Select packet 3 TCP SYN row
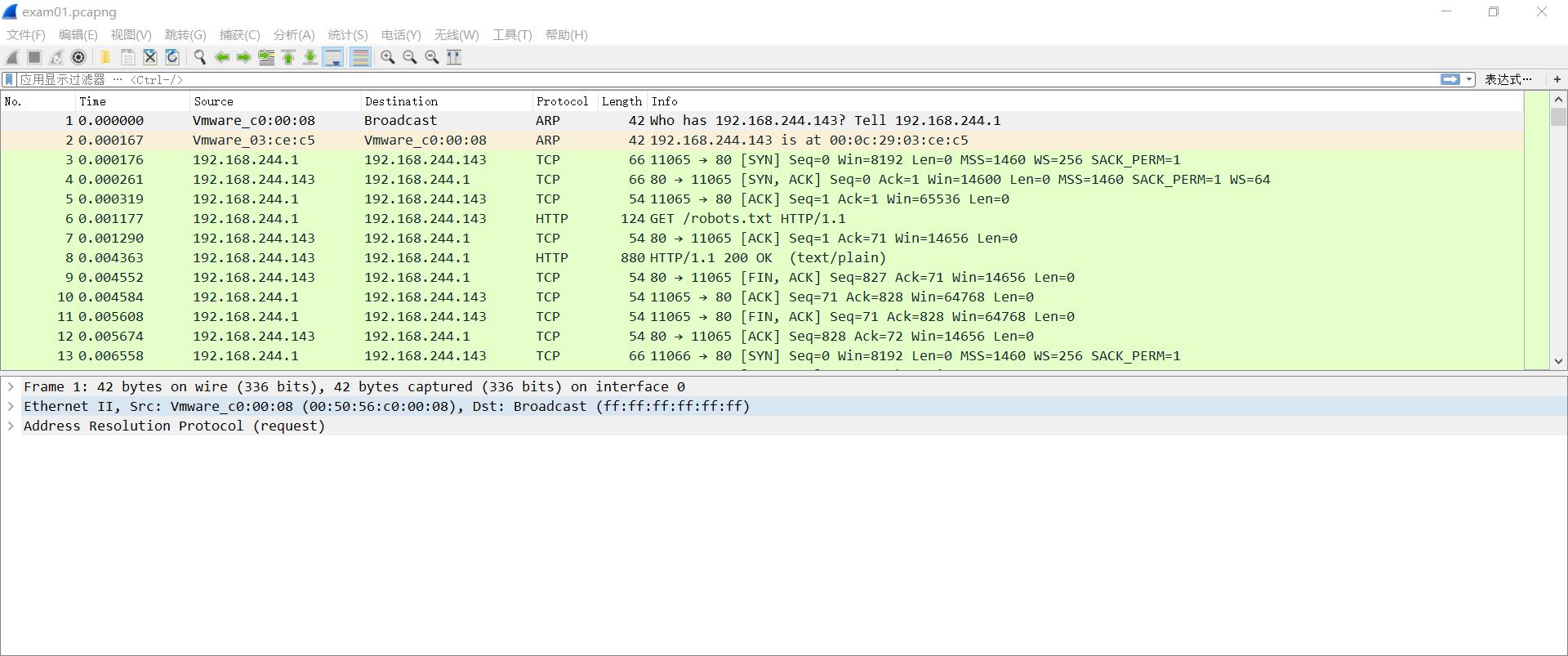This screenshot has height=656, width=1568. tap(762, 159)
